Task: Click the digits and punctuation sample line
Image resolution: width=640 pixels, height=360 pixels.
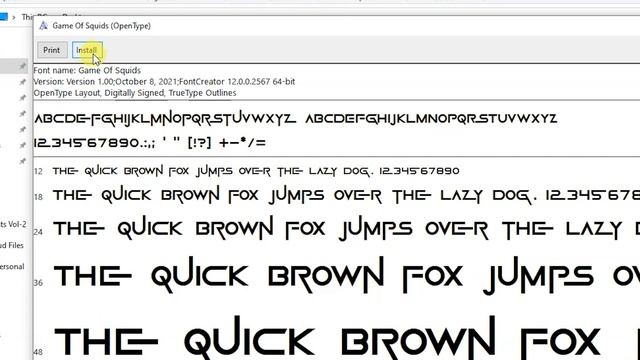Action: tap(149, 143)
